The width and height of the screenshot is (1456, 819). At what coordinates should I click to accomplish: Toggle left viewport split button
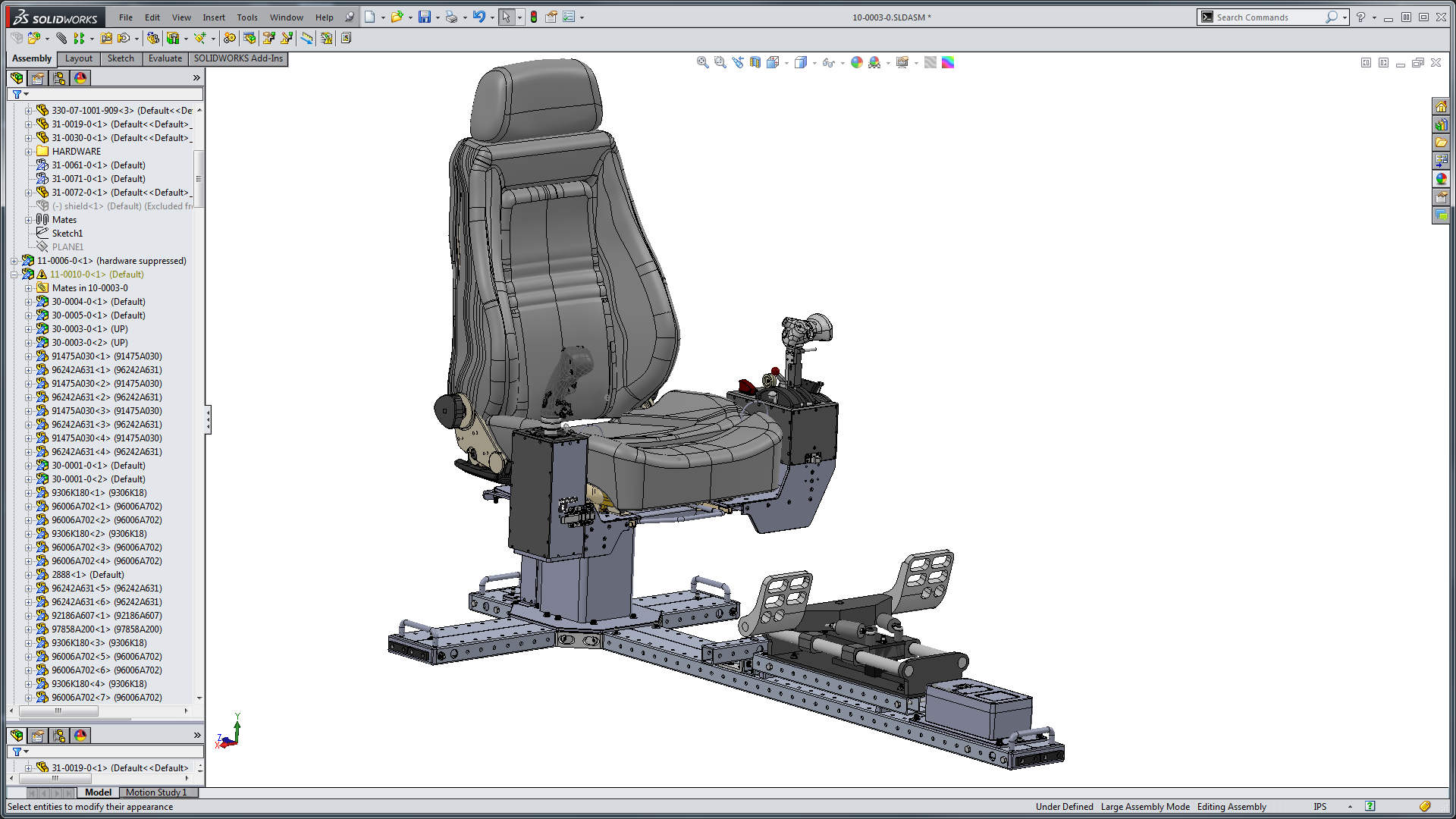1366,62
